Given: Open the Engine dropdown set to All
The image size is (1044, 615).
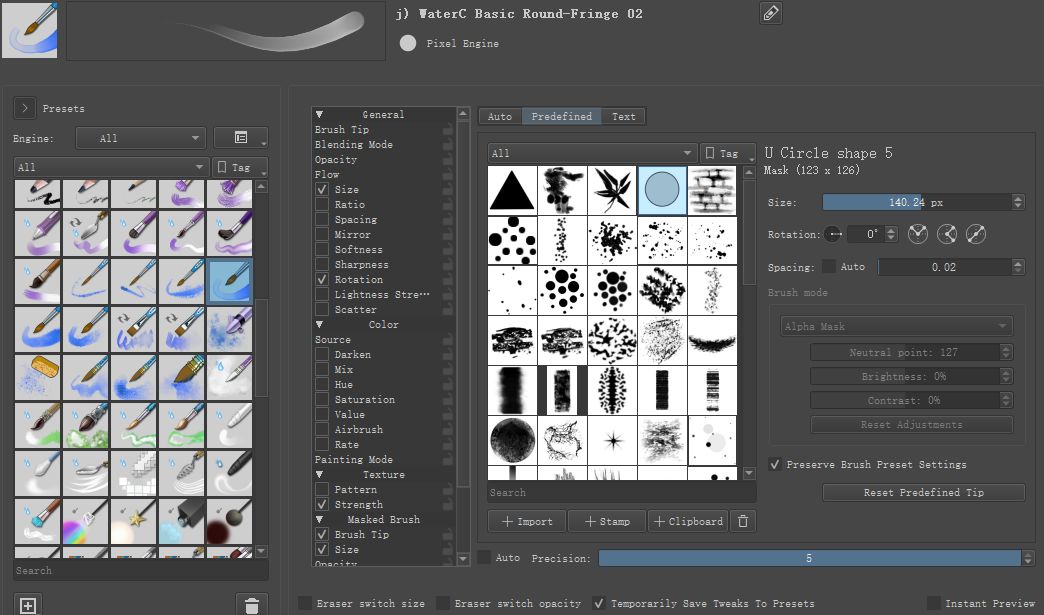Looking at the screenshot, I should pos(140,138).
